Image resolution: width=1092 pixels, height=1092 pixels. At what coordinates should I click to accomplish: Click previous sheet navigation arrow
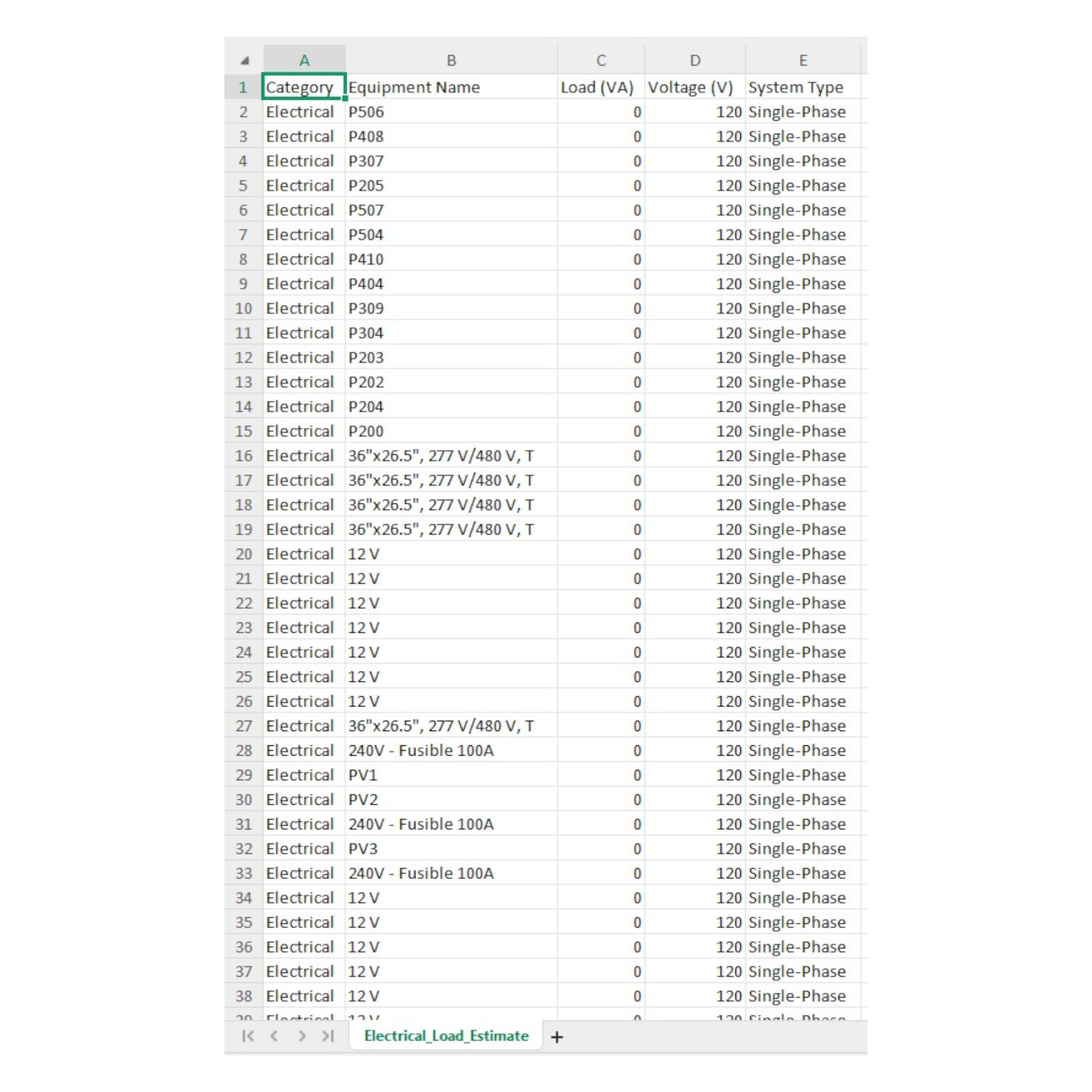coord(274,1036)
